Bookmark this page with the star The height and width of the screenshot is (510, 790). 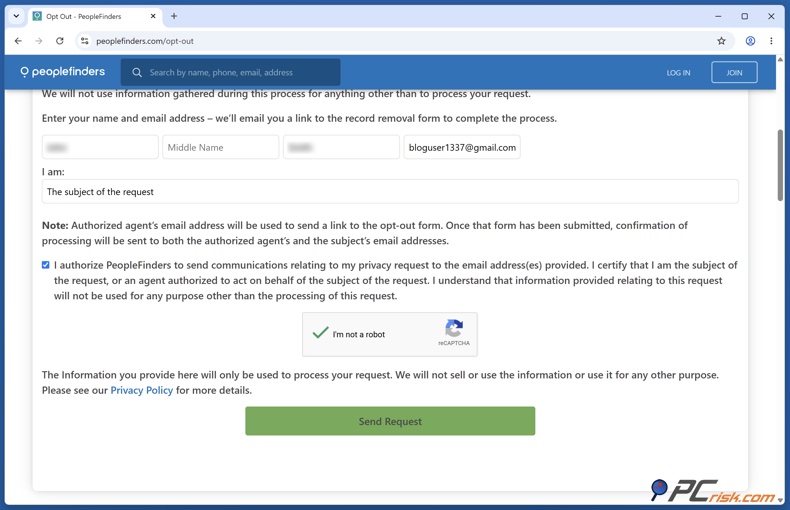pyautogui.click(x=721, y=41)
